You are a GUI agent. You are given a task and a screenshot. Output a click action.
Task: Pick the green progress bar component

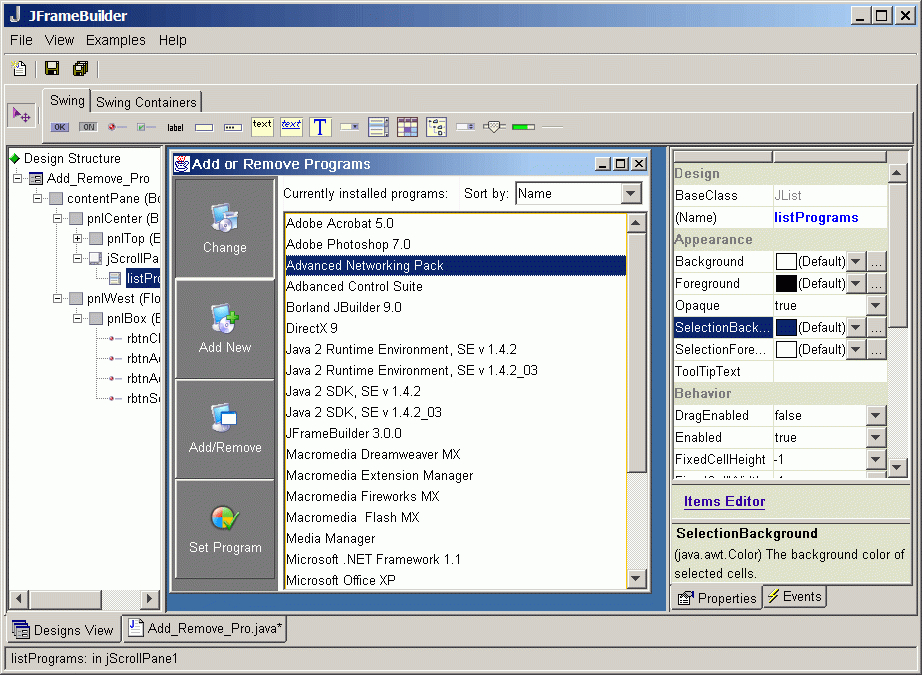(x=523, y=127)
